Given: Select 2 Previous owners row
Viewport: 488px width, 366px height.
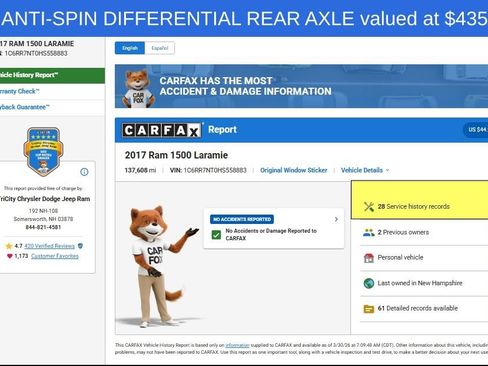Looking at the screenshot, I should (424, 232).
